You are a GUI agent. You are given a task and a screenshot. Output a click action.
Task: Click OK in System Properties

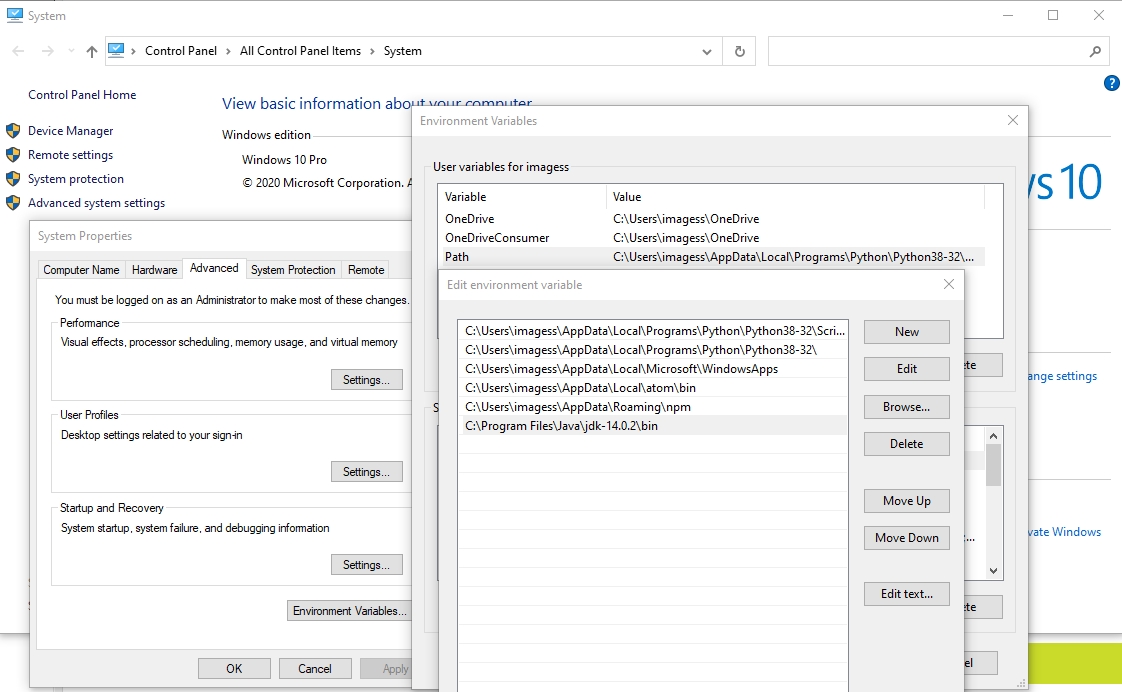coord(234,669)
